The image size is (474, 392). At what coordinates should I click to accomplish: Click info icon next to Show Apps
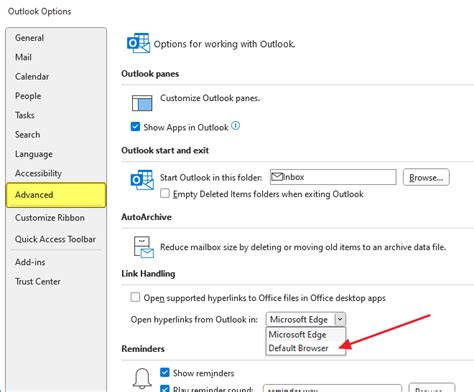(235, 126)
